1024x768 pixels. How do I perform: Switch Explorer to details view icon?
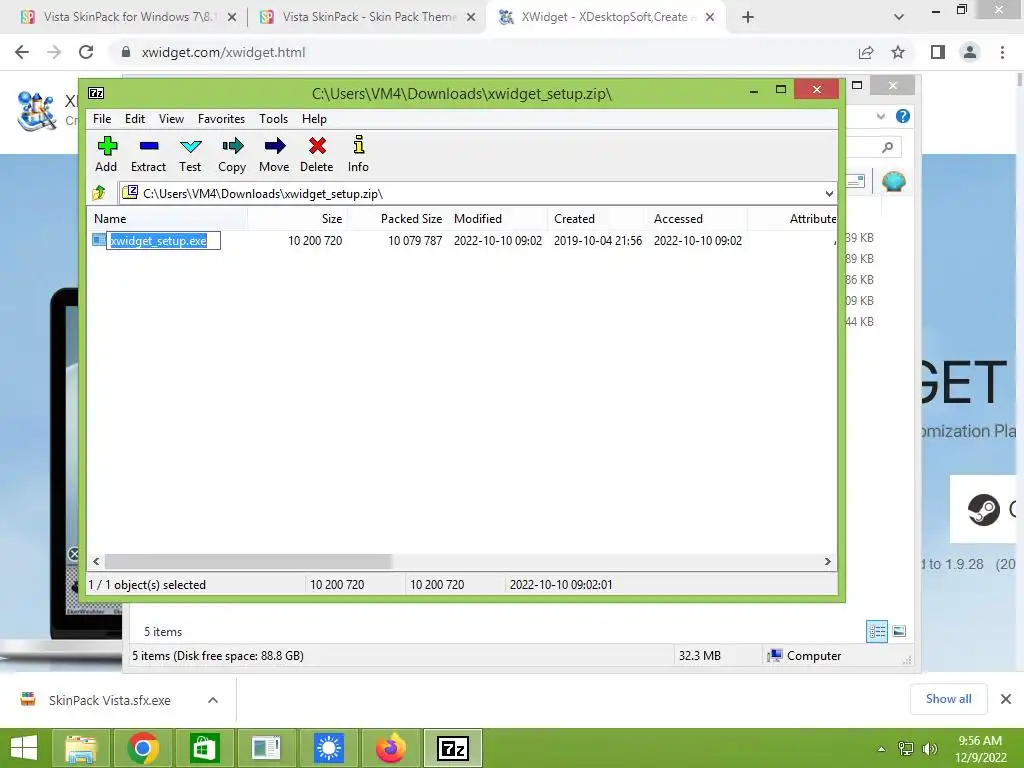pos(877,631)
